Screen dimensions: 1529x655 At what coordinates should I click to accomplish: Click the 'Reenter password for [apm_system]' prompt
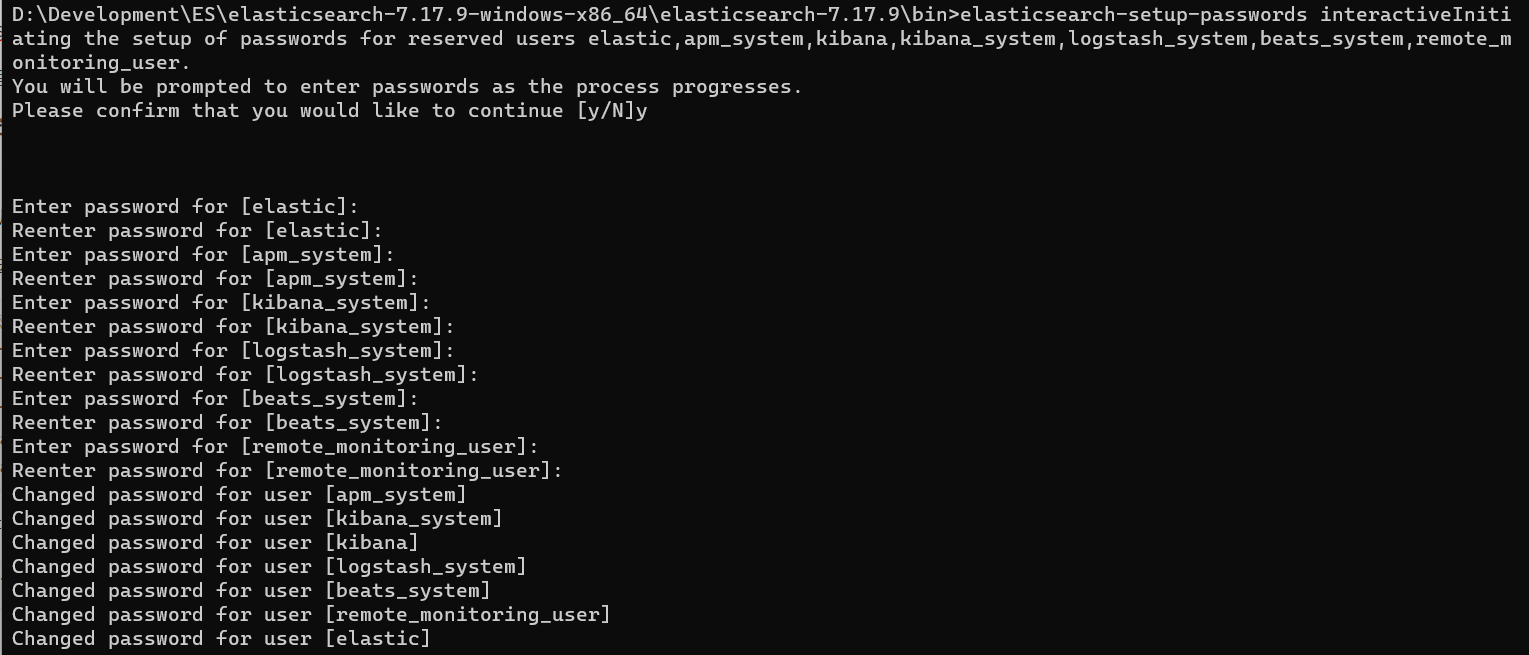coord(215,279)
